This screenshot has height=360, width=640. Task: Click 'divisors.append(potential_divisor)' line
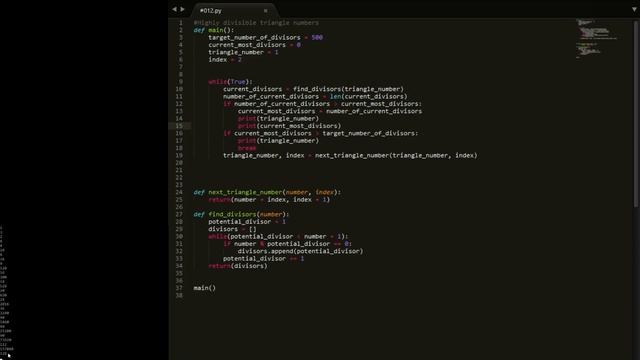coord(300,251)
